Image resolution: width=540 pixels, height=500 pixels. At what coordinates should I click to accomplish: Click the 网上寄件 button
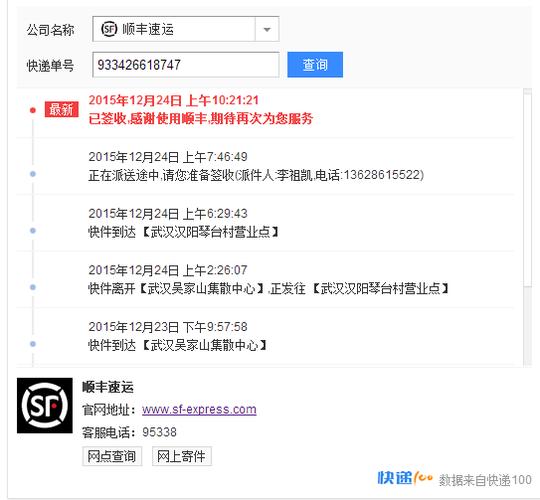coord(181,456)
